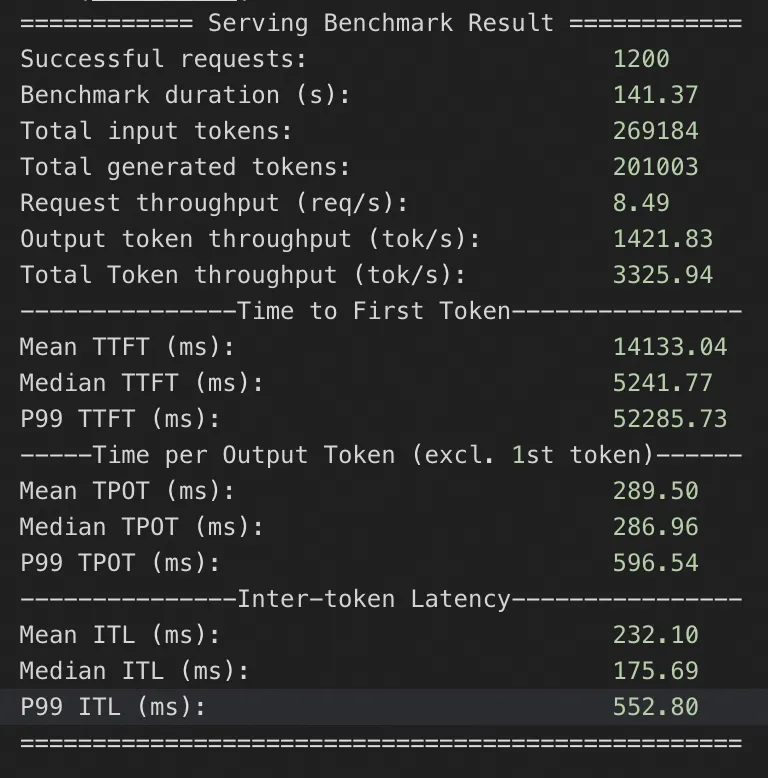Click the Mean TPOT value 289.50
The width and height of the screenshot is (768, 778).
(x=655, y=491)
